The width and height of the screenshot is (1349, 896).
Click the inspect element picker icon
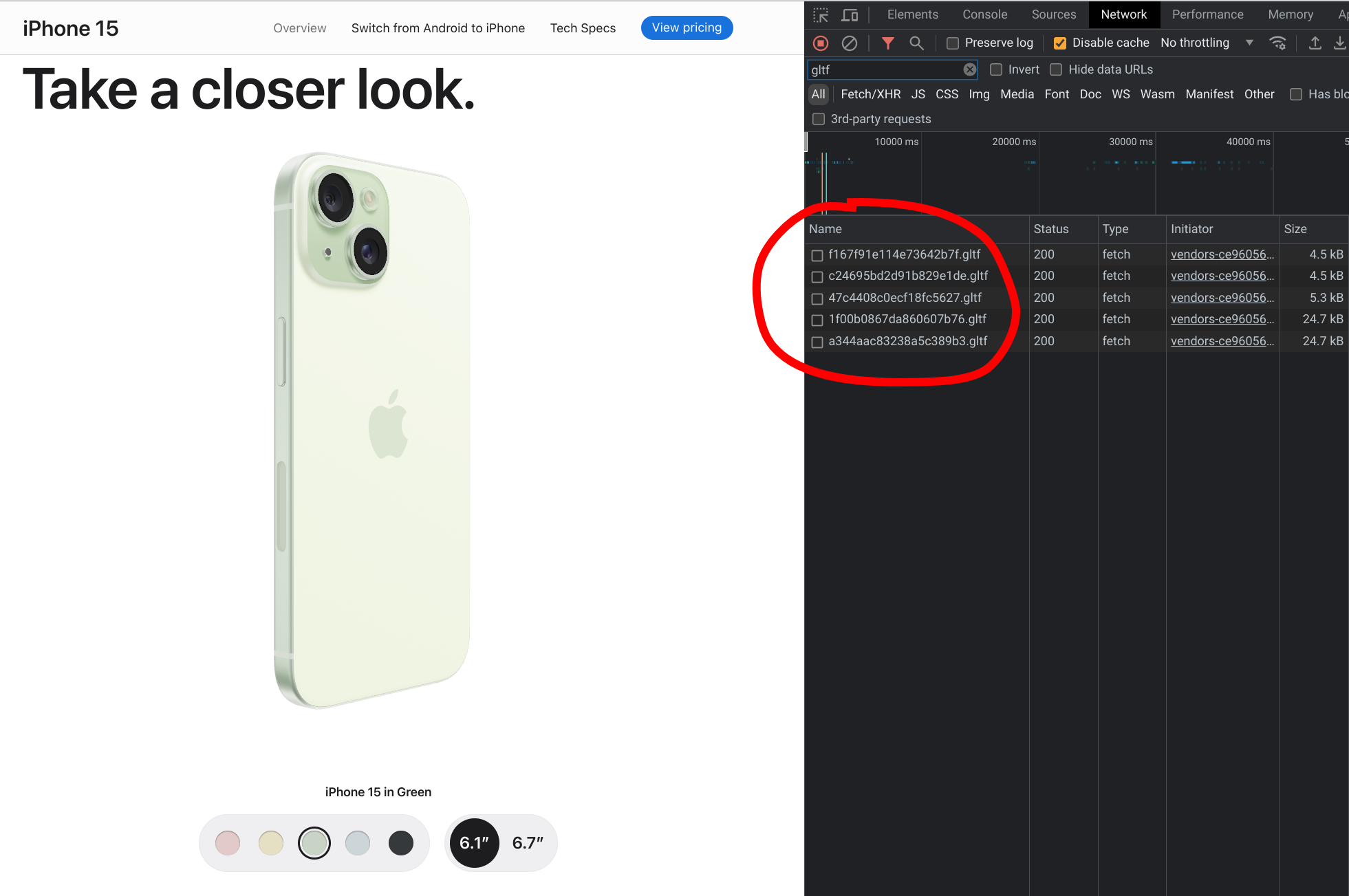point(821,14)
